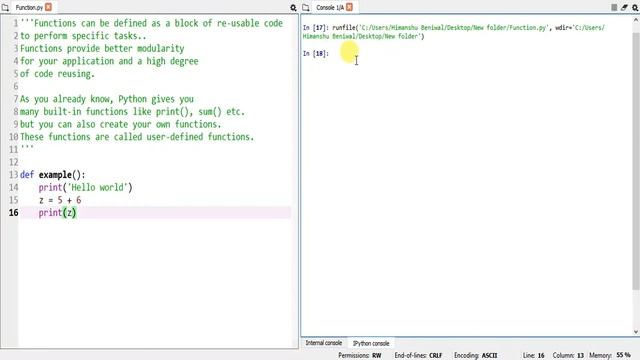Click the Encoding: ASCII status entry
This screenshot has width=640, height=360.
click(476, 356)
